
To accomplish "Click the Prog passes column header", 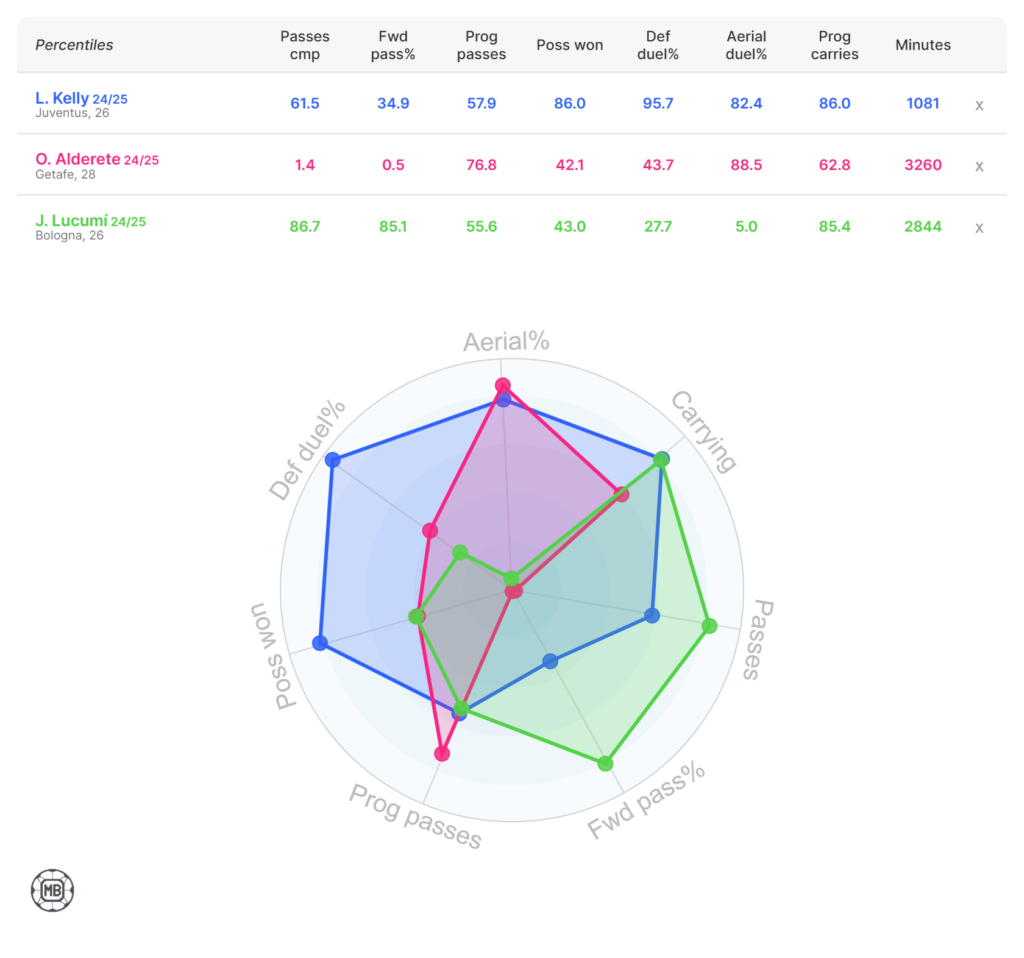I will pos(481,45).
